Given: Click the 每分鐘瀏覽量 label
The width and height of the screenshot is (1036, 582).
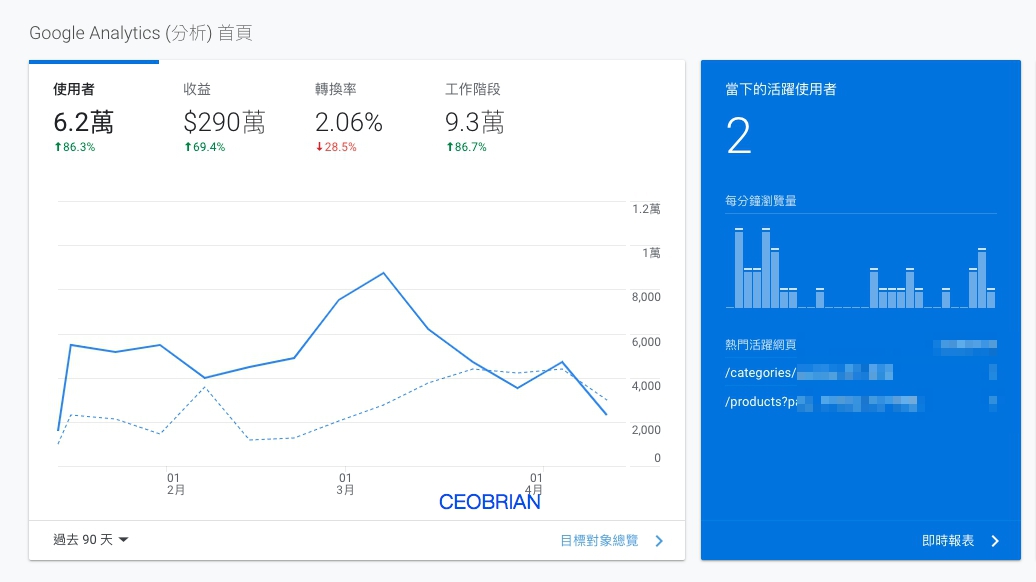Looking at the screenshot, I should click(x=760, y=200).
